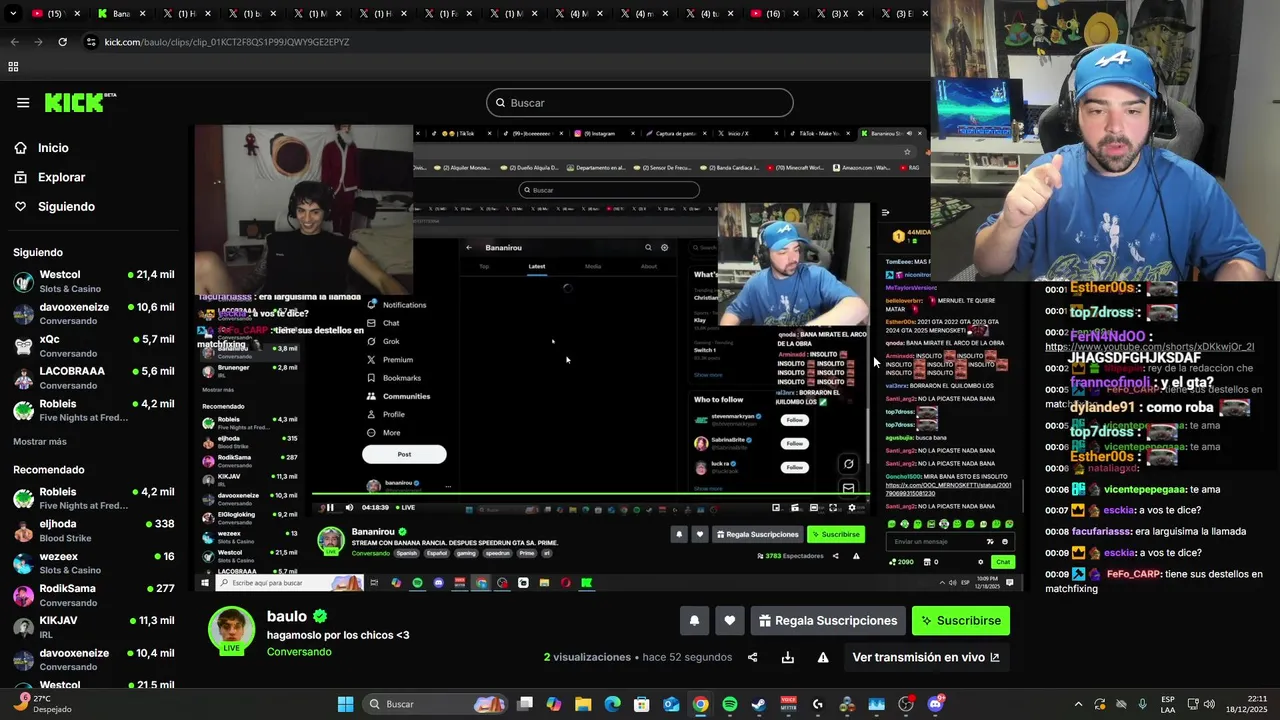Expand Mostrar más under Siguiendo

pos(40,441)
